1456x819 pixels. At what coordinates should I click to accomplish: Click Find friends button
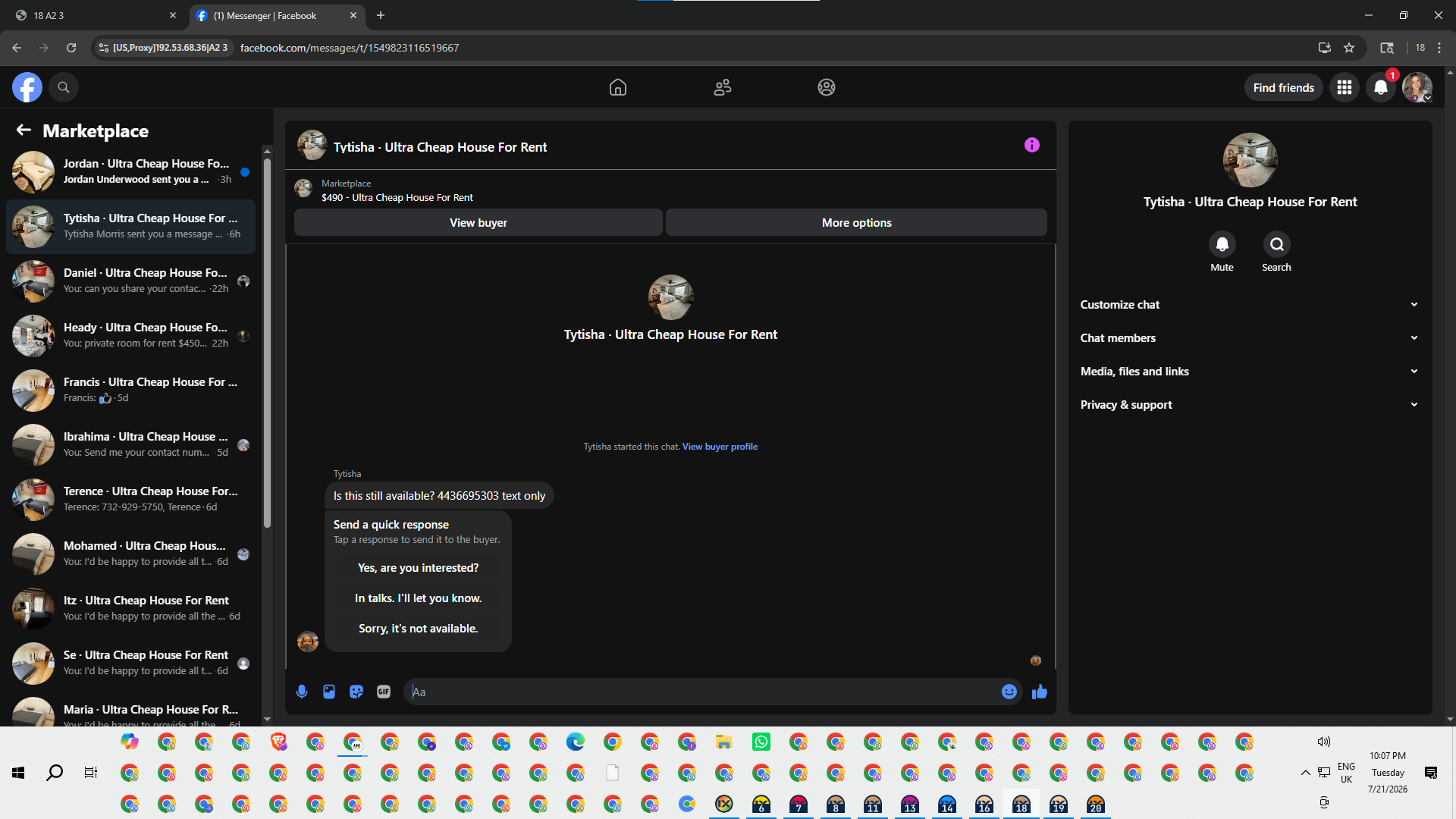click(1284, 88)
